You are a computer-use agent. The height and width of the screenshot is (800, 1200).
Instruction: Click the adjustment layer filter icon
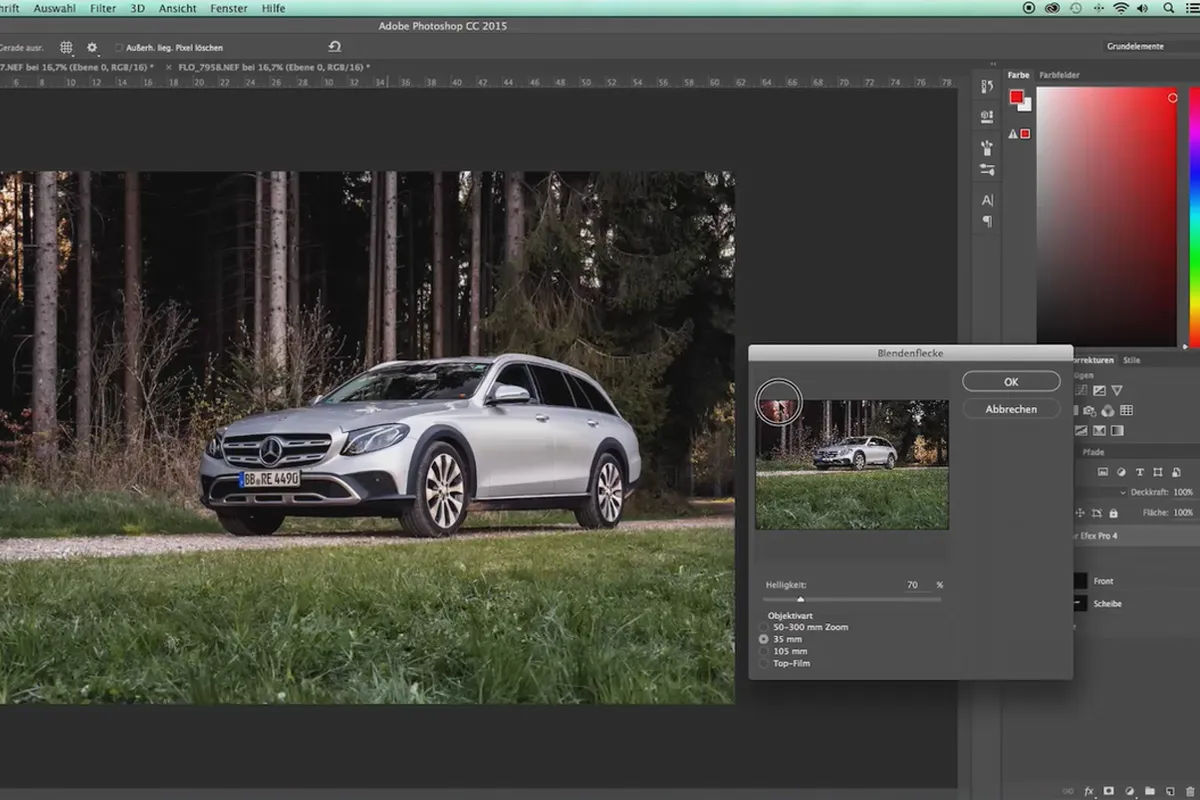click(x=1121, y=471)
